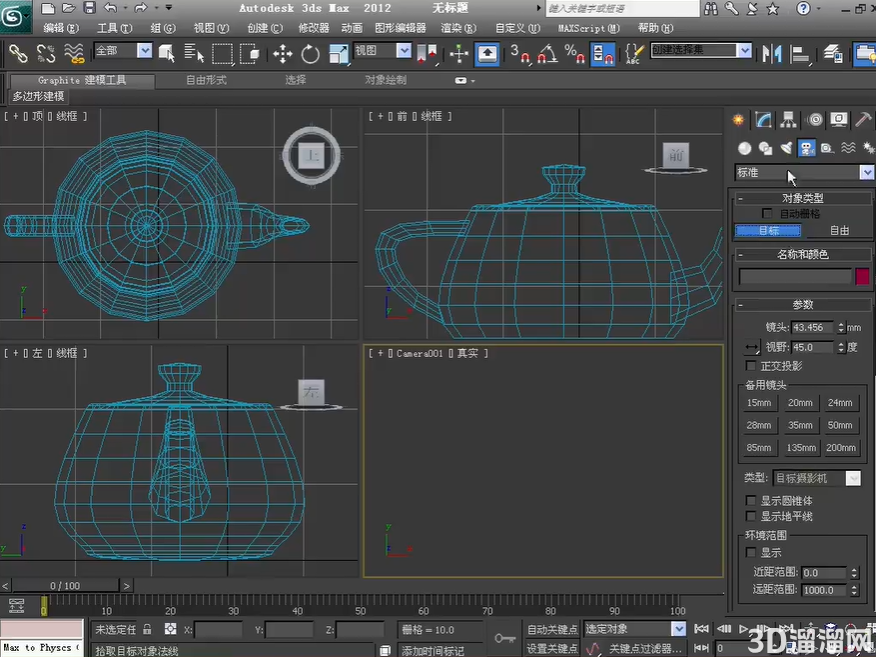Click the 自由 free camera button
The width and height of the screenshot is (876, 657).
pyautogui.click(x=838, y=230)
